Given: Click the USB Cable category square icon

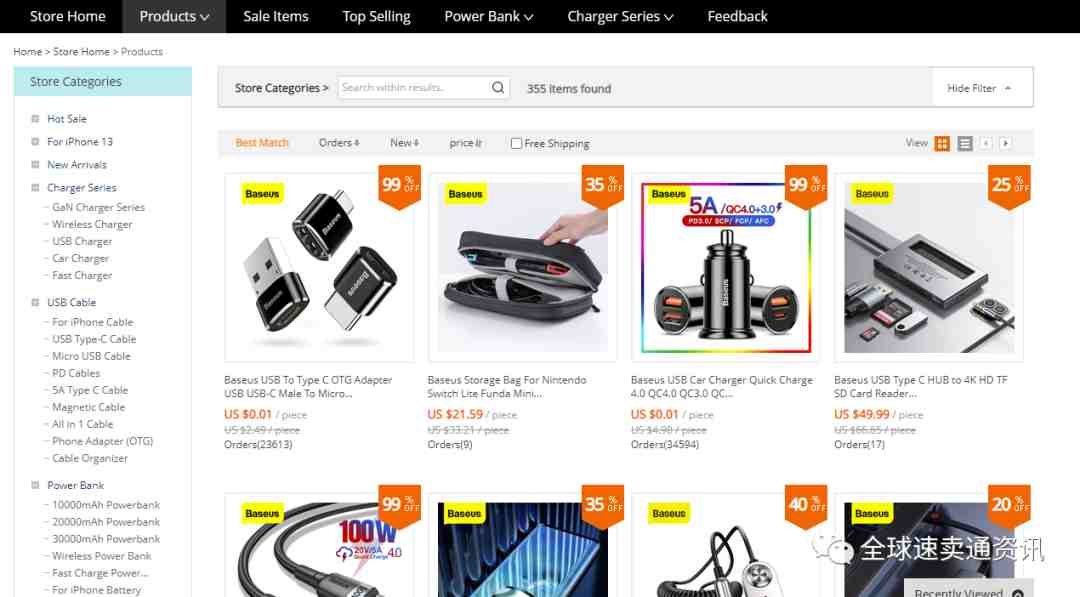Looking at the screenshot, I should (x=35, y=302).
